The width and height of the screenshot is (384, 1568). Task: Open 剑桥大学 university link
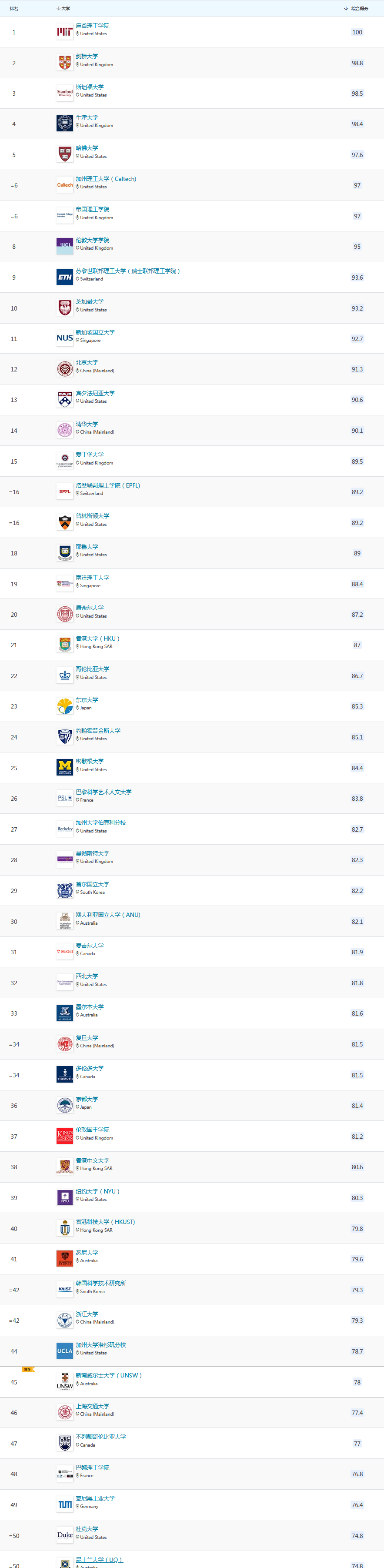[x=87, y=56]
